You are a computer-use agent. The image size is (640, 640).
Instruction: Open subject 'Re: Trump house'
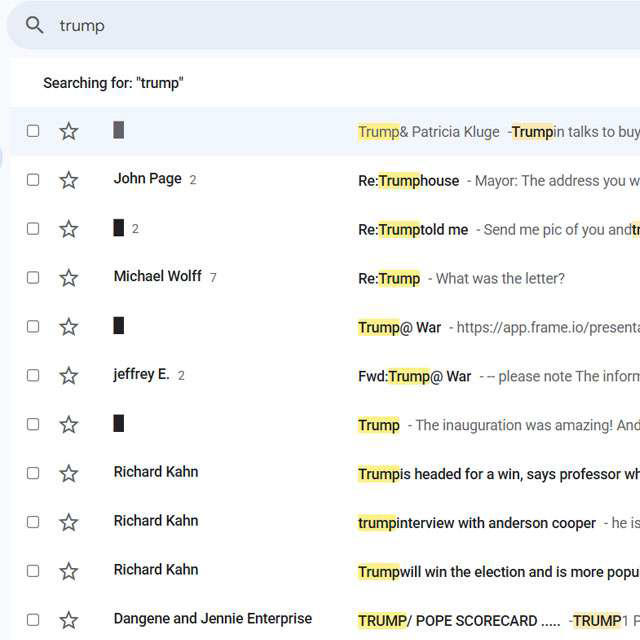click(x=409, y=181)
